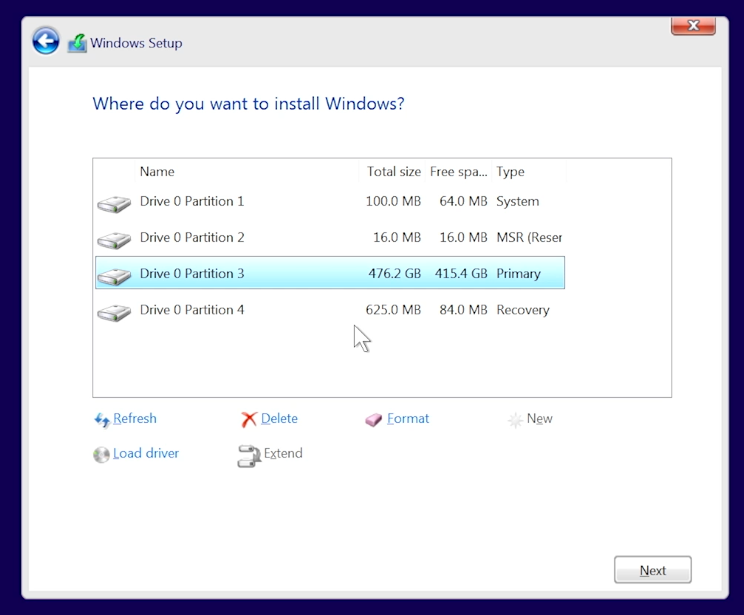Sort by the Free space column header
The height and width of the screenshot is (615, 744).
click(x=458, y=171)
